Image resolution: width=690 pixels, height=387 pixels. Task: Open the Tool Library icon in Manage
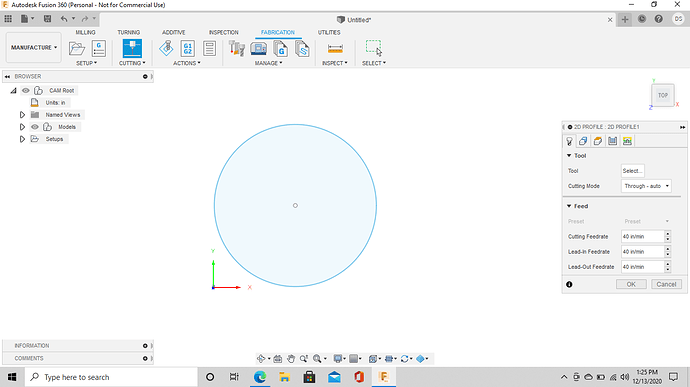click(237, 48)
